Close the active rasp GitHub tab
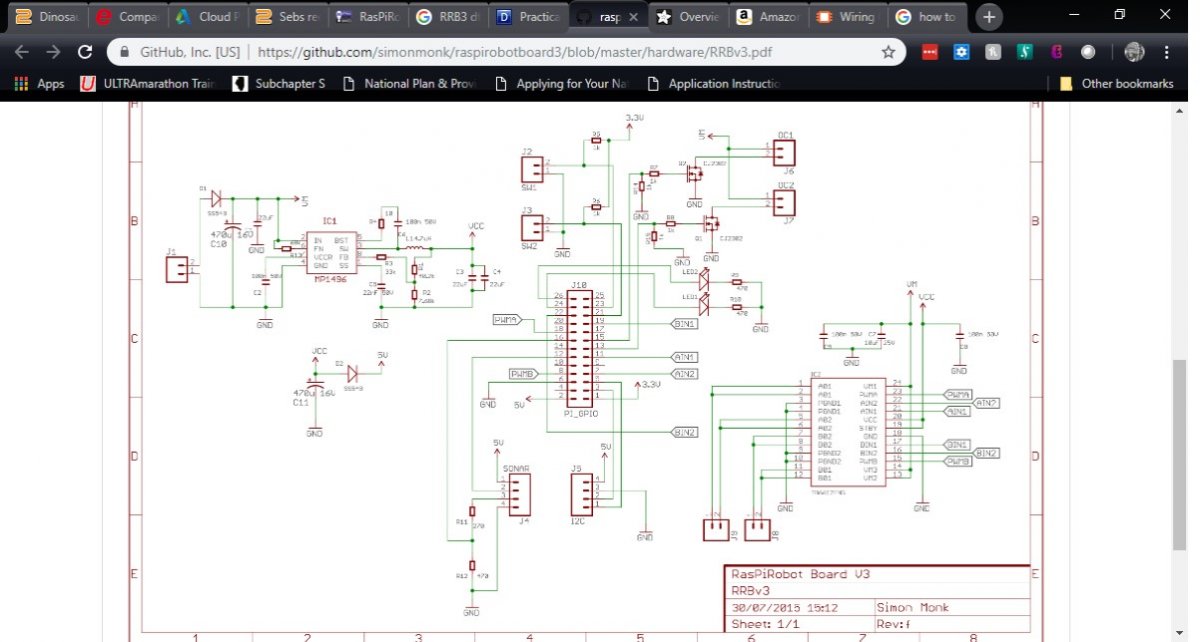The width and height of the screenshot is (1200, 642). coord(633,17)
